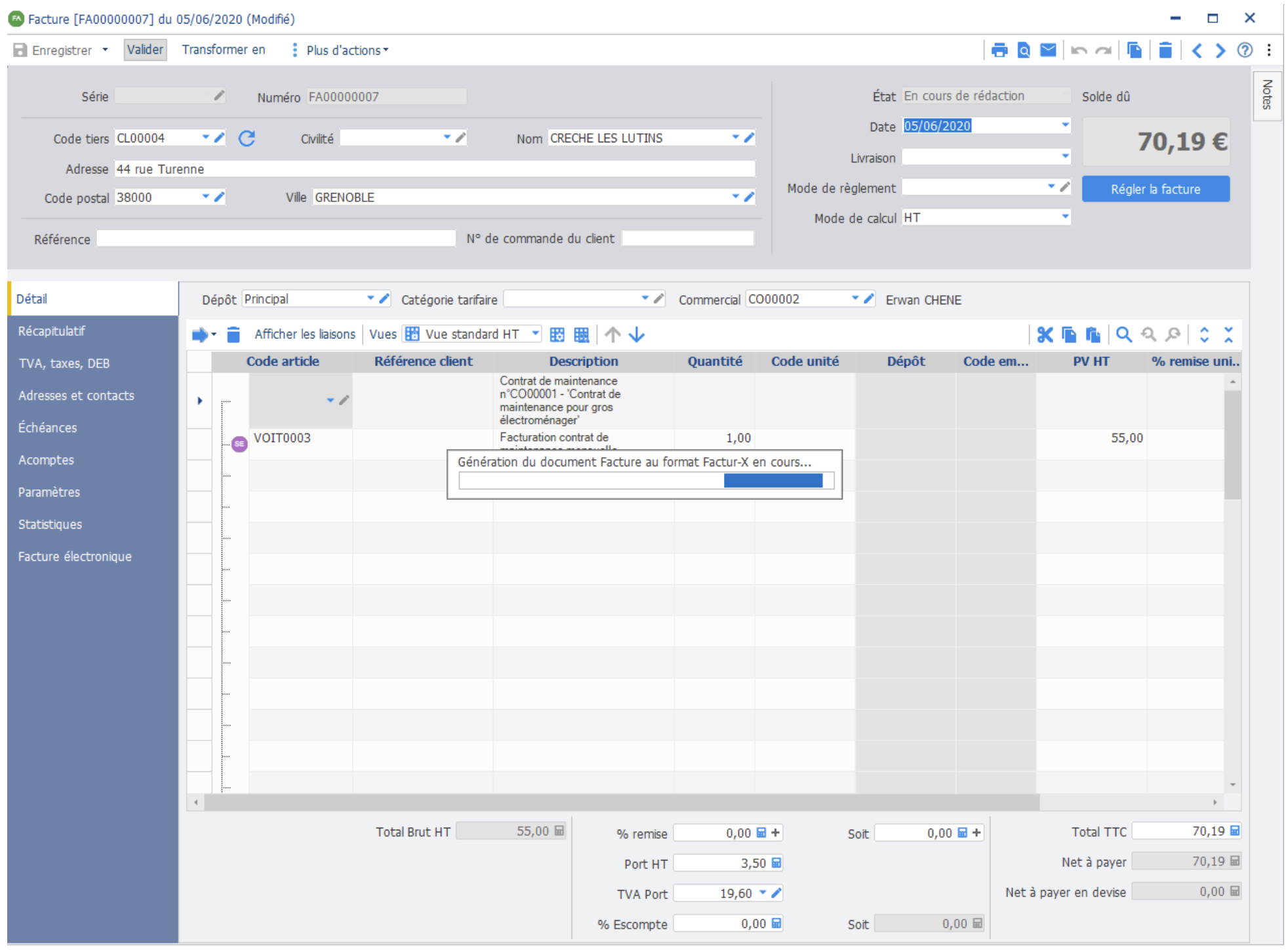1288x951 pixels.
Task: Click the print icon in the top toolbar
Action: tap(999, 51)
